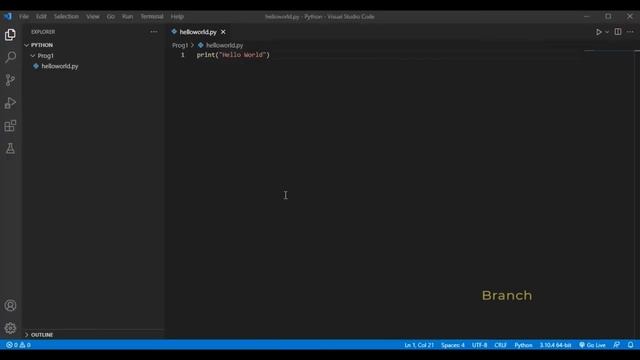Change indentation via Spaces: 4
This screenshot has width=640, height=360.
[453, 345]
